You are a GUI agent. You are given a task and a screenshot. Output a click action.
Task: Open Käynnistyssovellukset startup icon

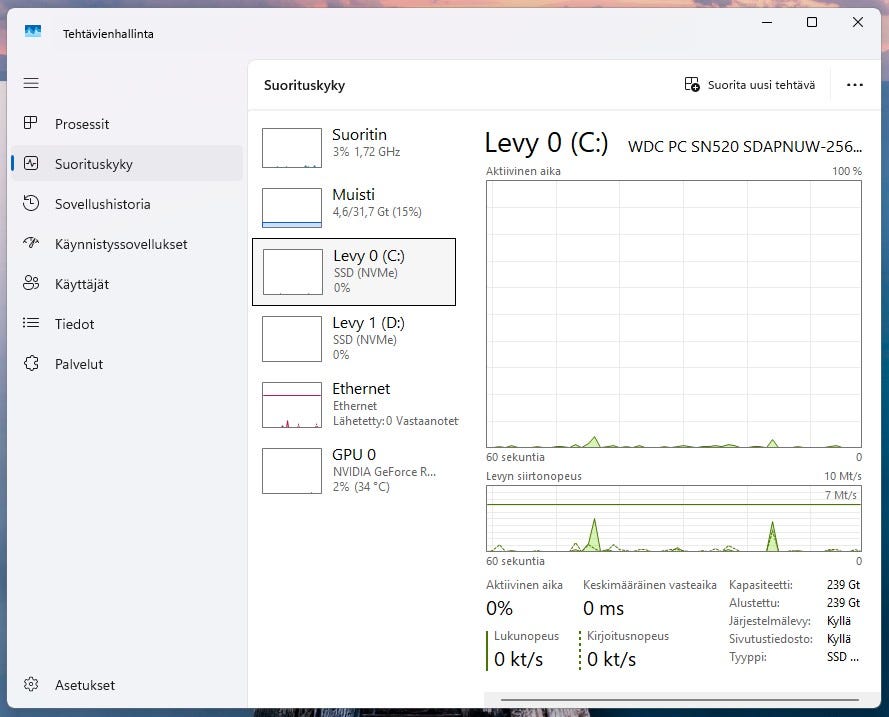pos(31,243)
